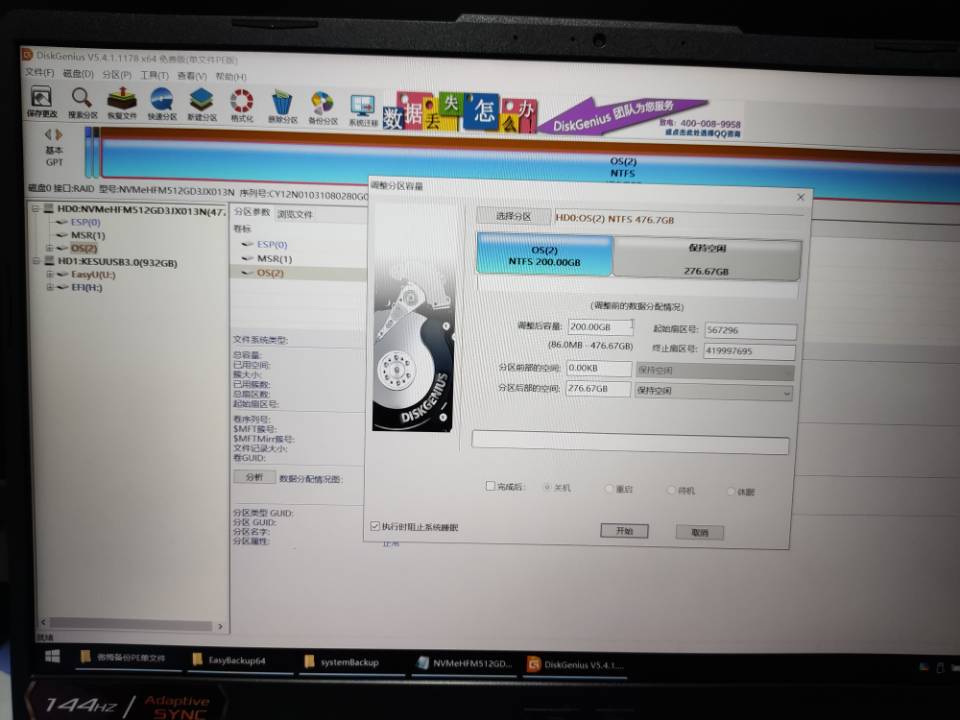Collapse the HD1 KESUUSB3.0 tree node
This screenshot has width=960, height=720.
tap(36, 261)
